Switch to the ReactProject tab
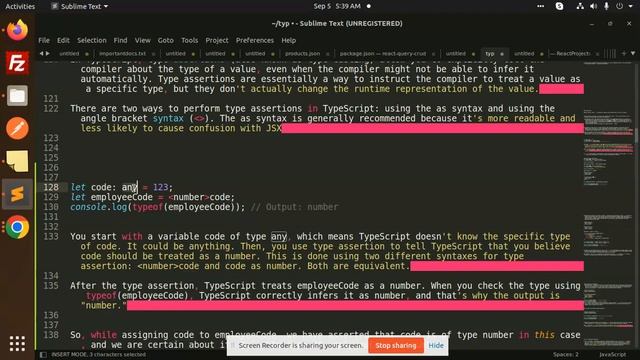 coord(573,53)
